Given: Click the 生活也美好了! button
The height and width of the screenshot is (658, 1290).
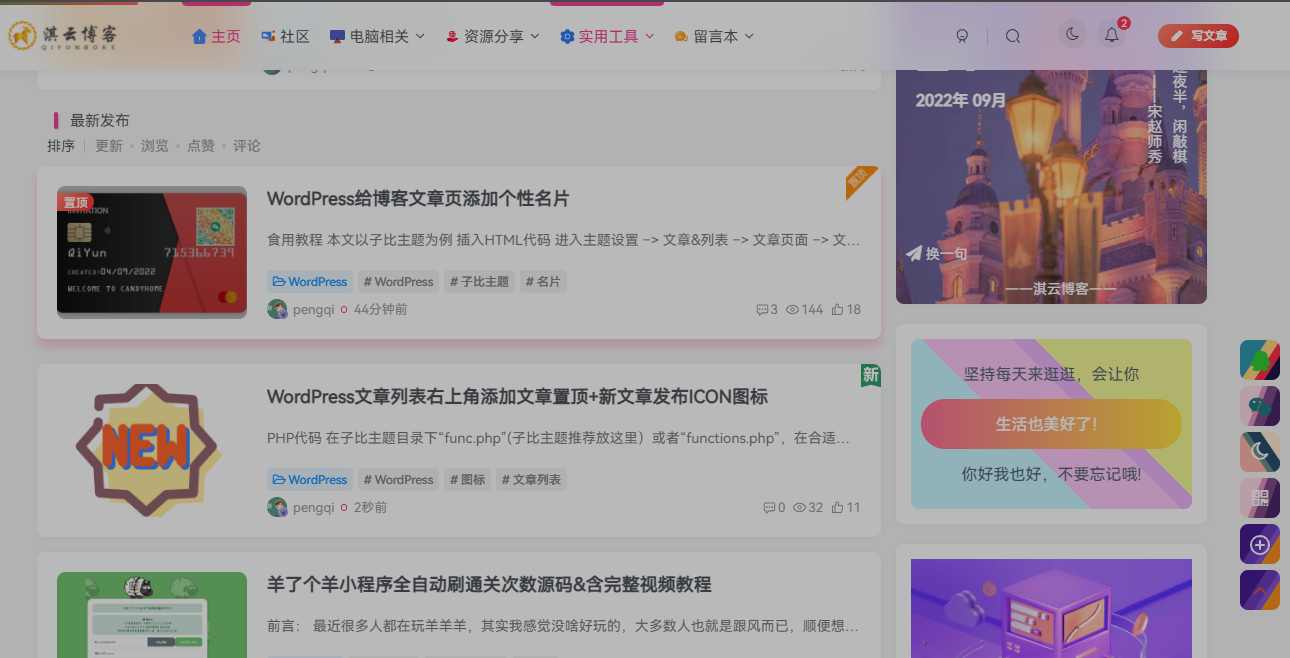Looking at the screenshot, I should pos(1051,424).
